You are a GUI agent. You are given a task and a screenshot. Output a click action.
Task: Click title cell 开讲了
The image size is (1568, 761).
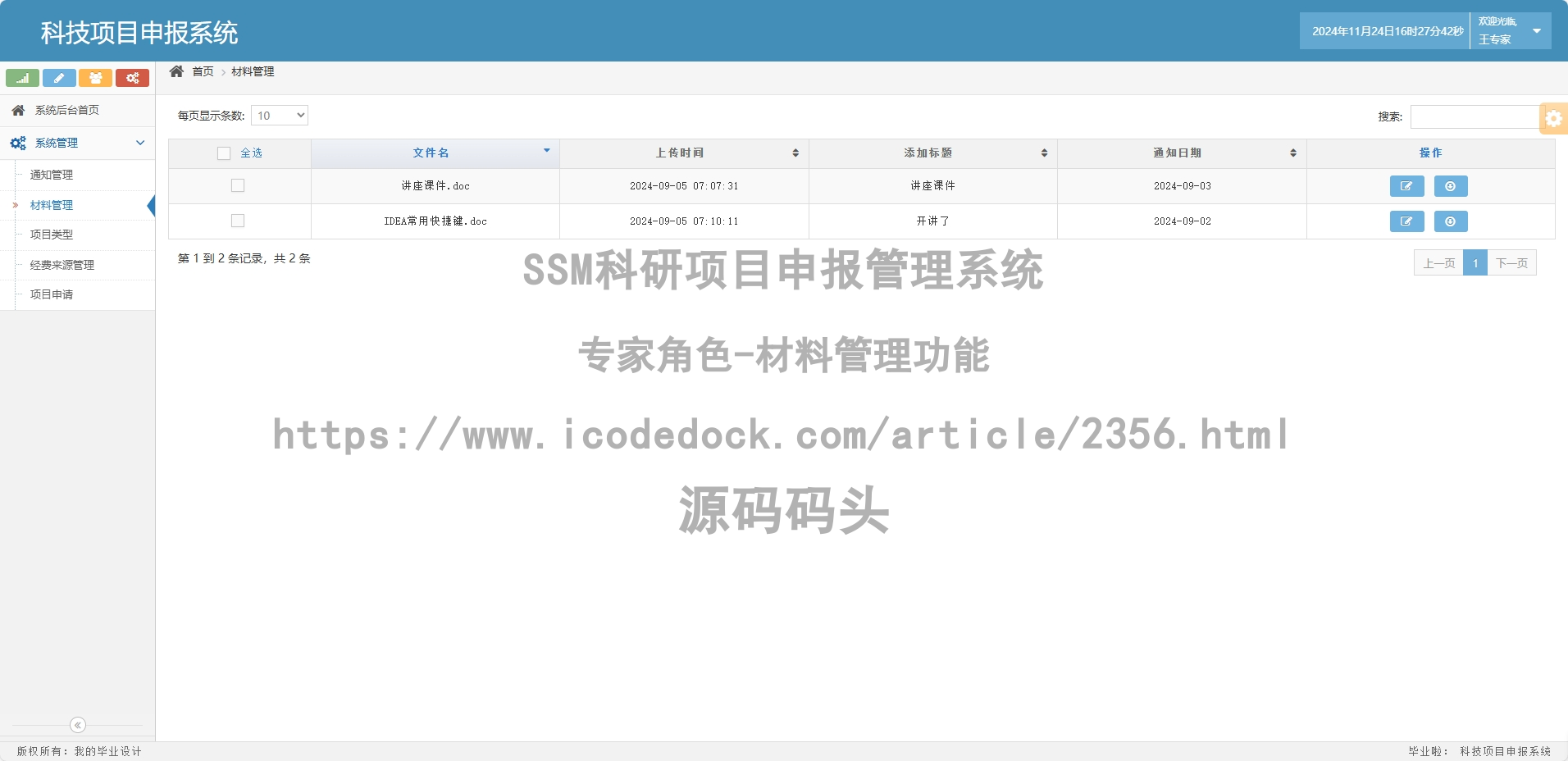[x=933, y=221]
